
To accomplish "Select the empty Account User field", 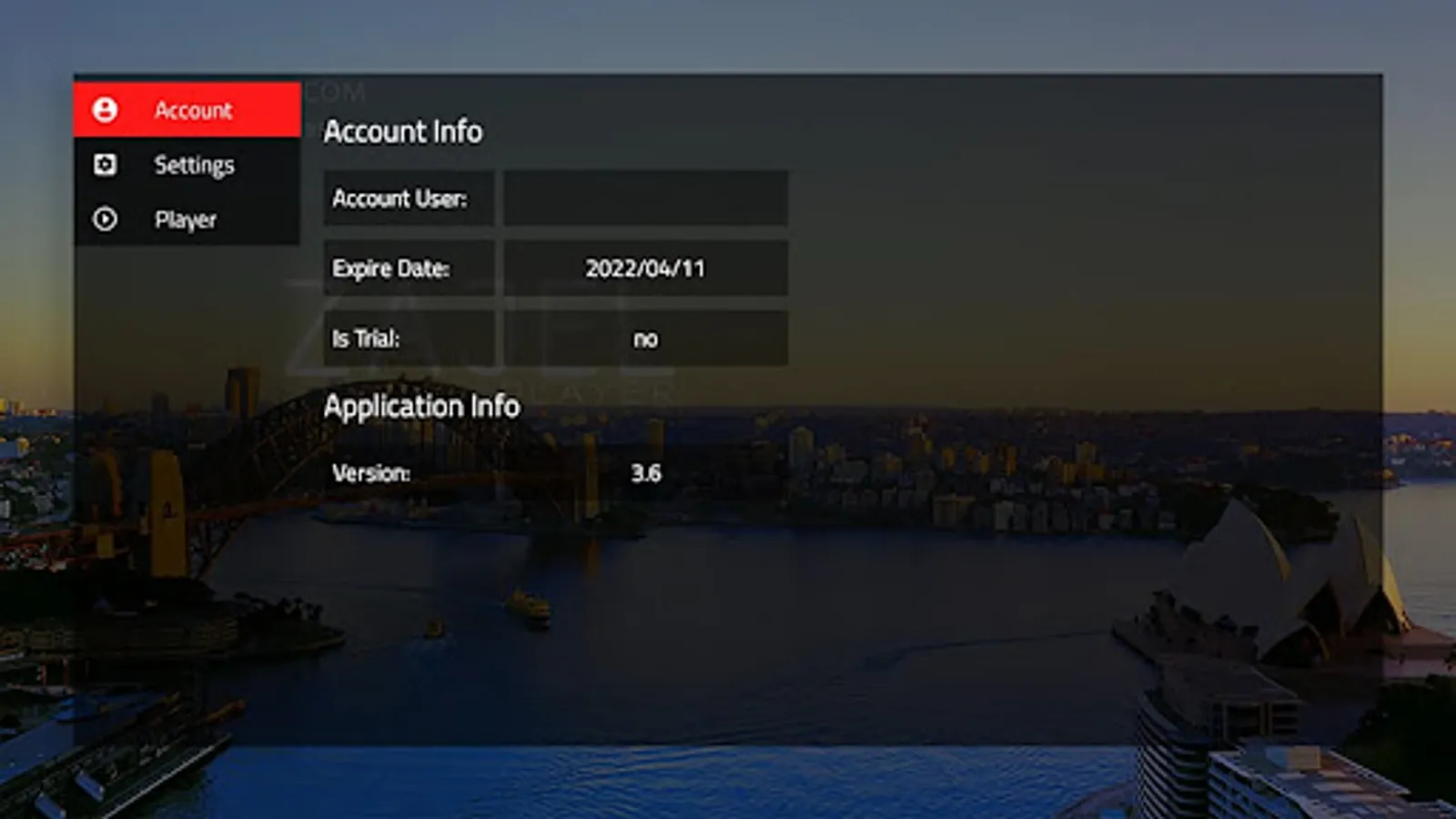I will click(646, 198).
